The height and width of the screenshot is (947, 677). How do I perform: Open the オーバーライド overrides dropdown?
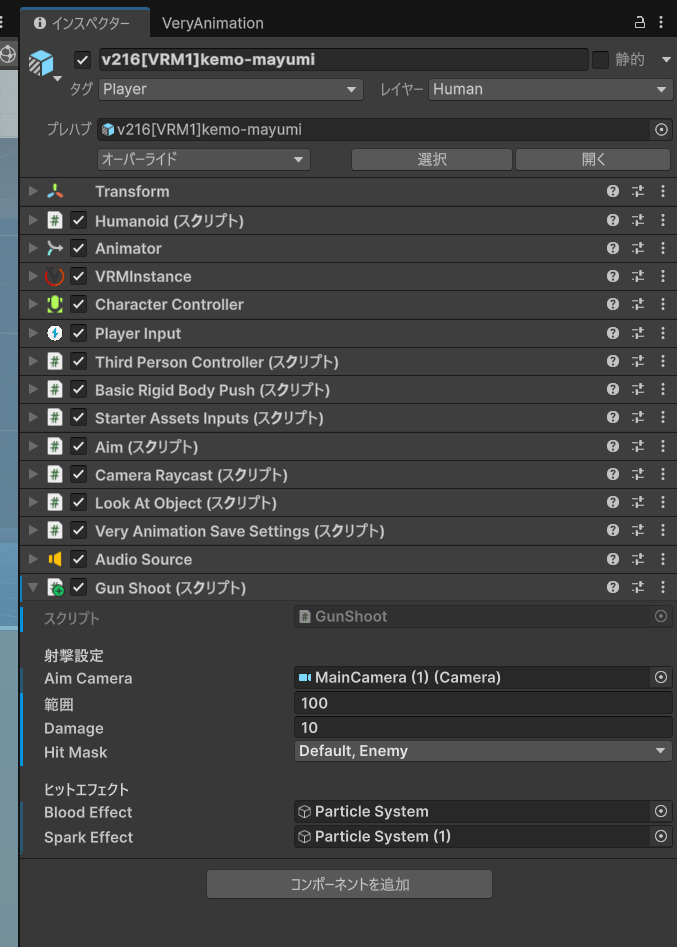pos(203,159)
